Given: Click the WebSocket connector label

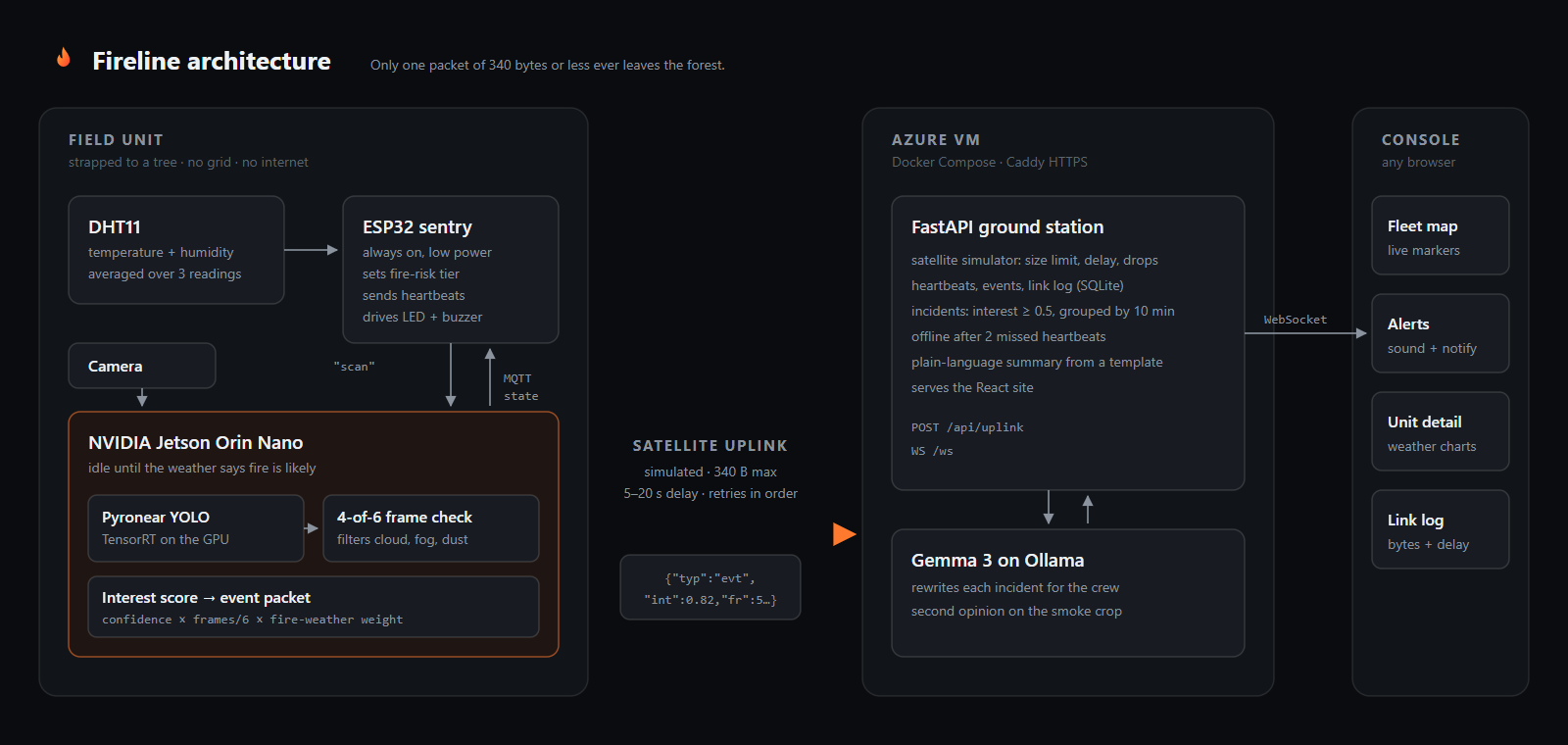Looking at the screenshot, I should click(x=1295, y=320).
